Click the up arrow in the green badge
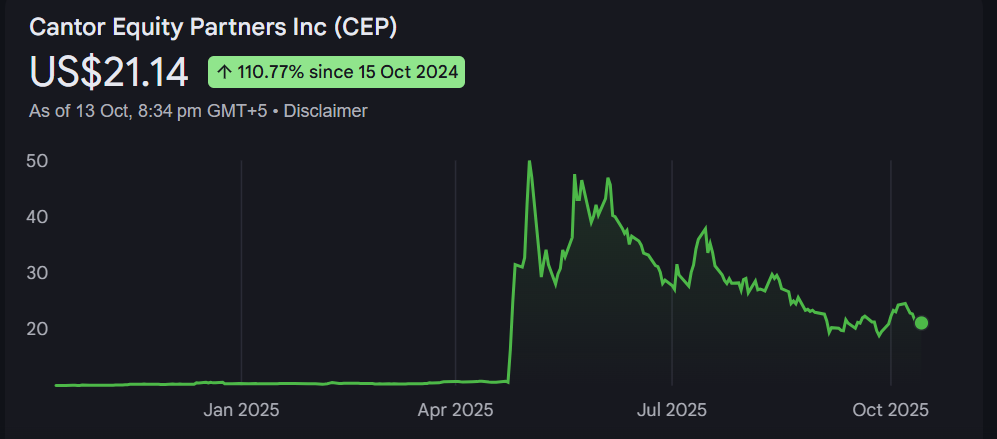 225,72
